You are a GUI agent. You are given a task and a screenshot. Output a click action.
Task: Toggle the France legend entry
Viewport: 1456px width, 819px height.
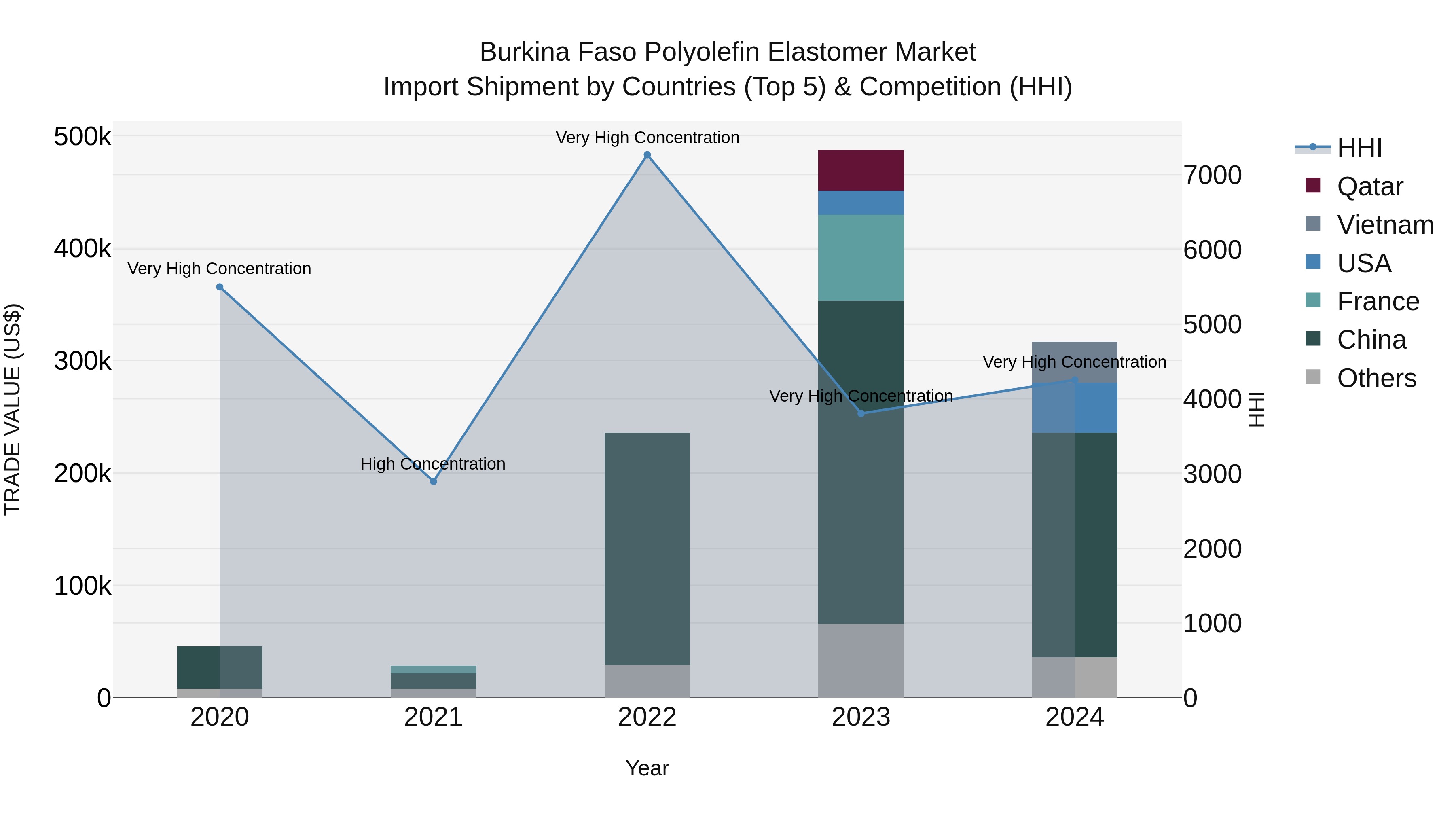(1362, 301)
